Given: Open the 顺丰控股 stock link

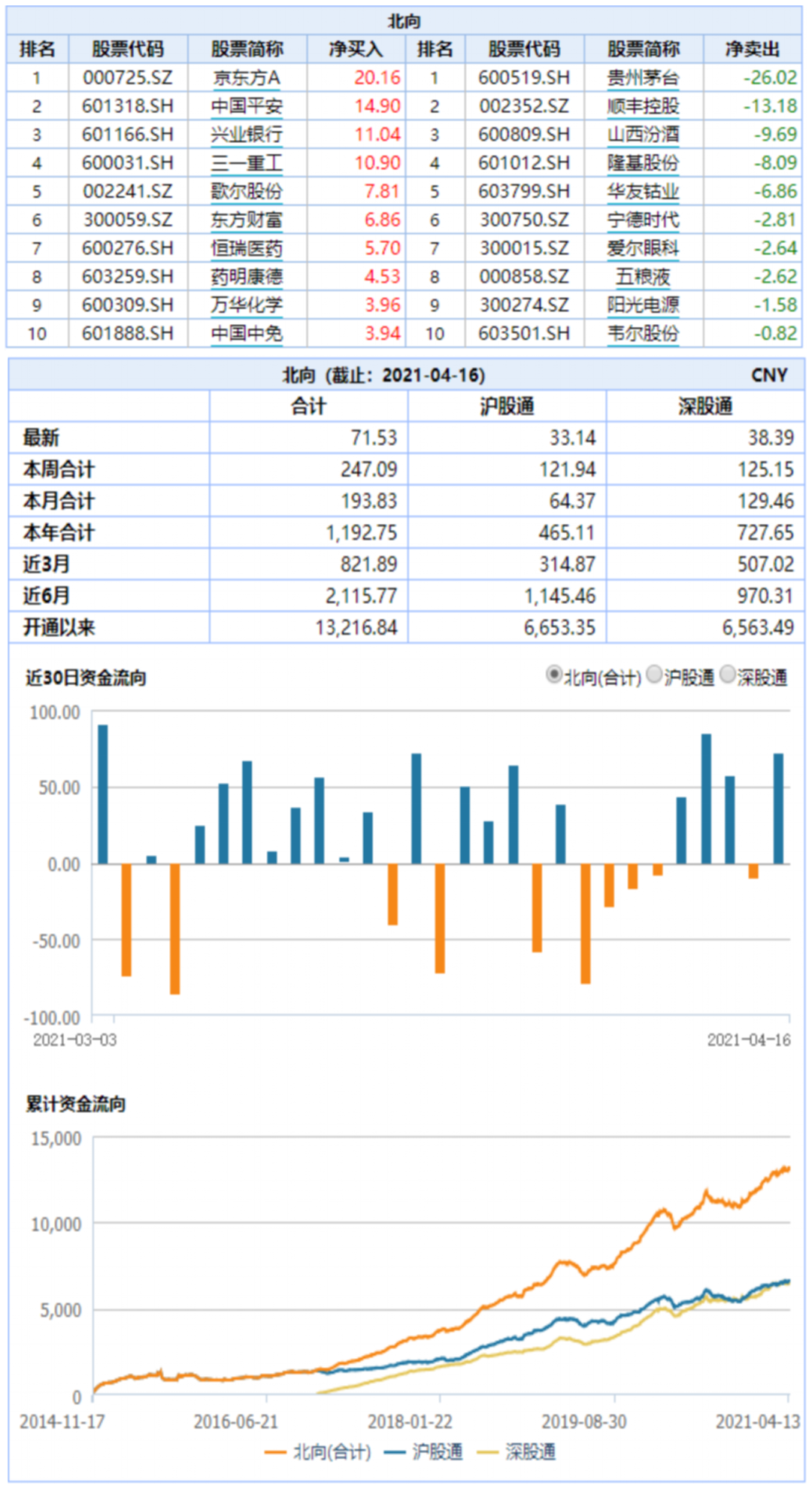Looking at the screenshot, I should click(644, 107).
